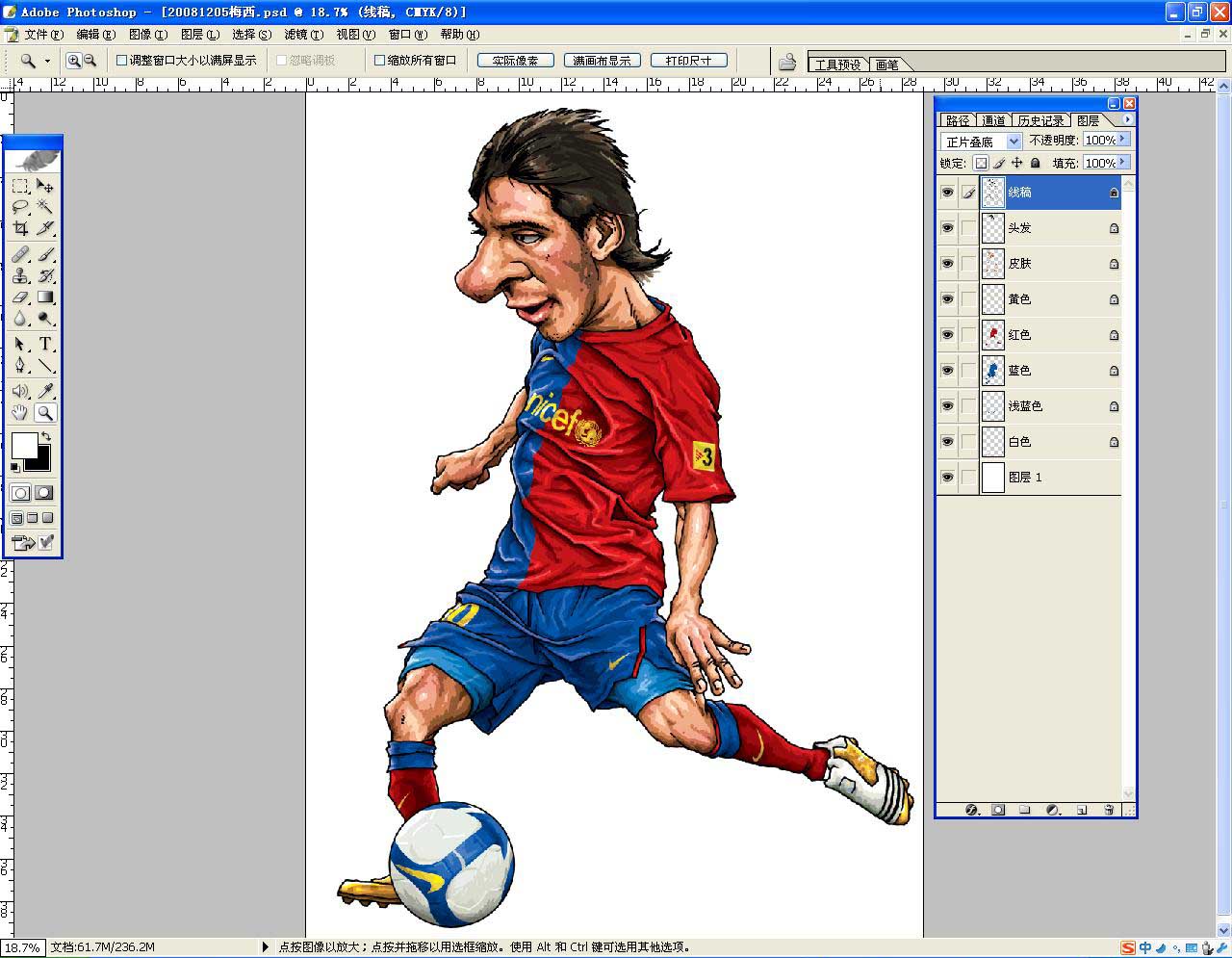Open the blend mode dropdown 正片叠底
The width and height of the screenshot is (1232, 958).
1013,142
